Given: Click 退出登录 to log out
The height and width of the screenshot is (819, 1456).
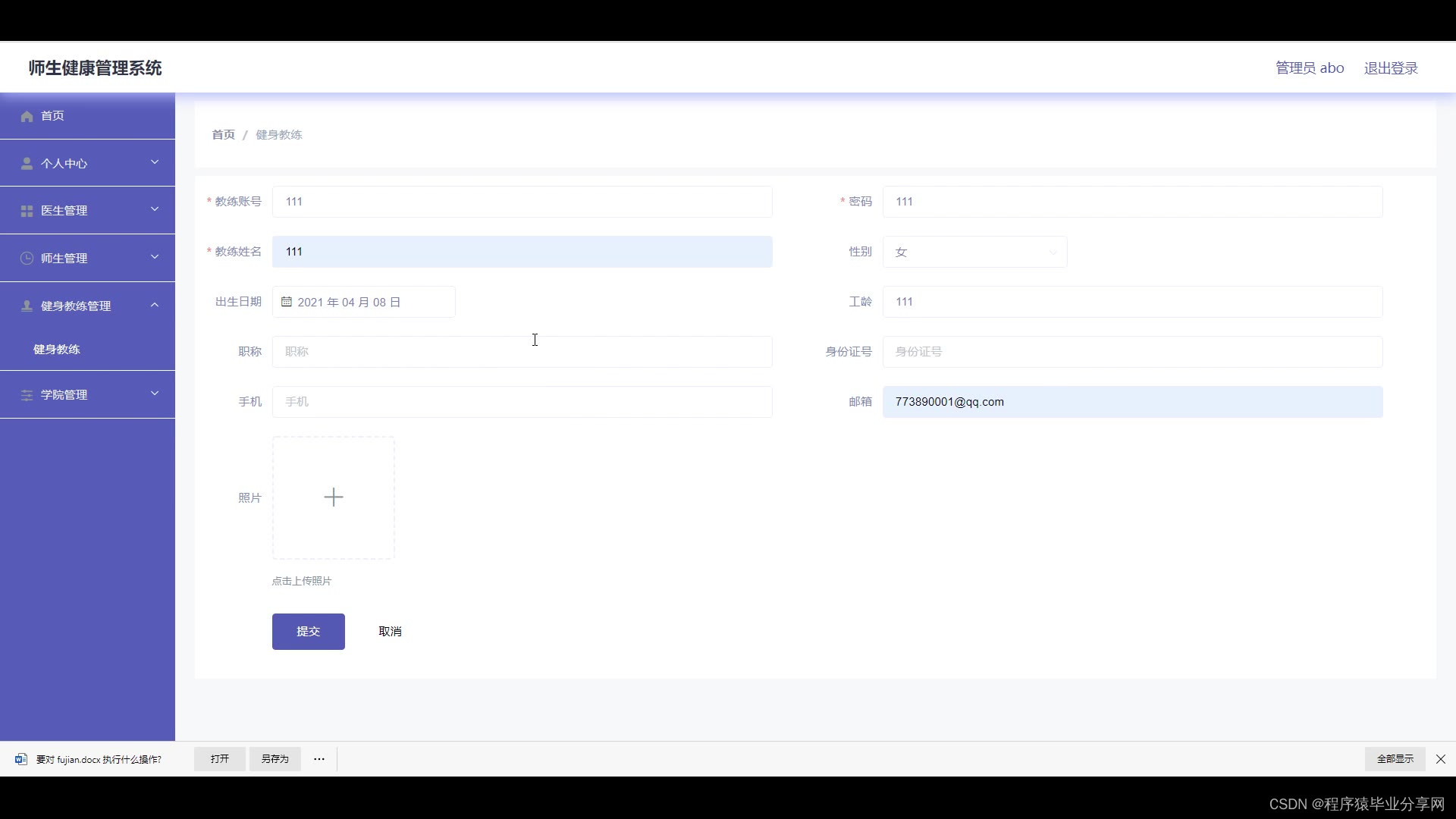Looking at the screenshot, I should 1390,68.
